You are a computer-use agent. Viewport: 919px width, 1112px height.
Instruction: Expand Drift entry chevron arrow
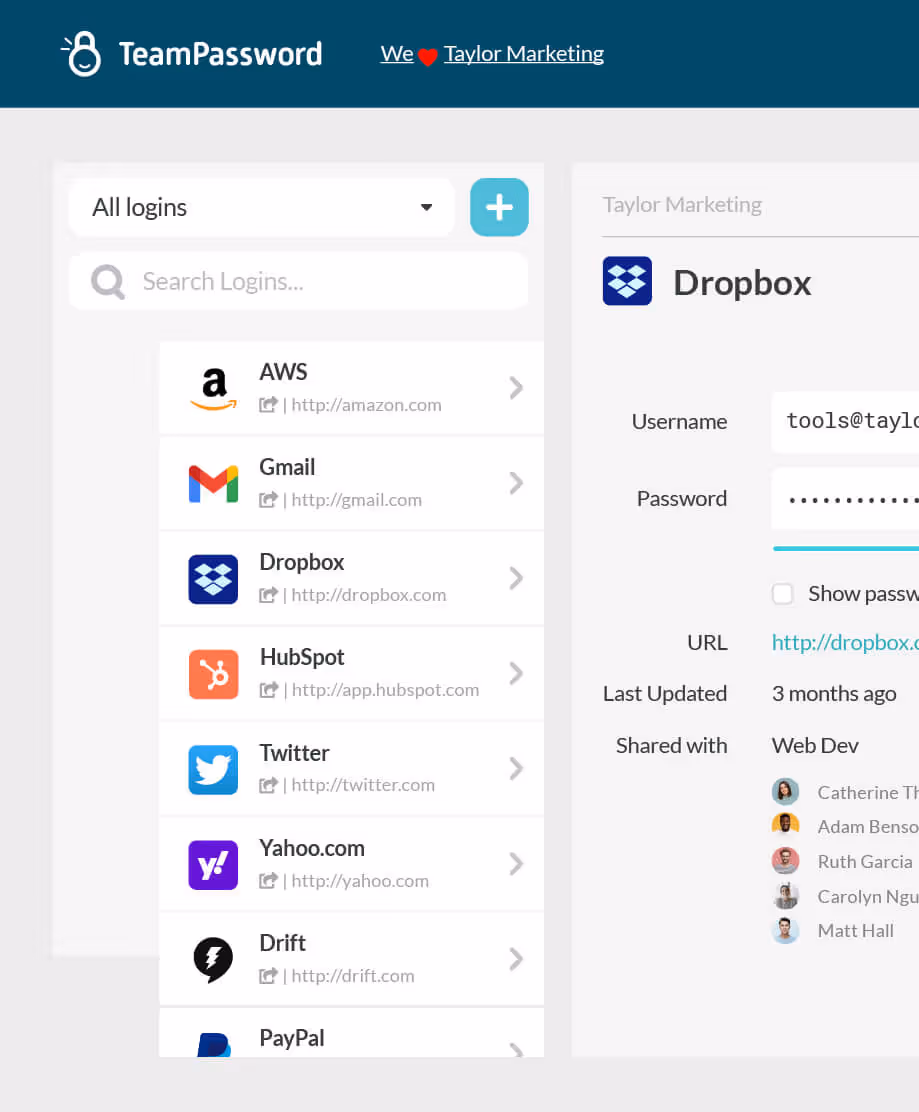[516, 959]
